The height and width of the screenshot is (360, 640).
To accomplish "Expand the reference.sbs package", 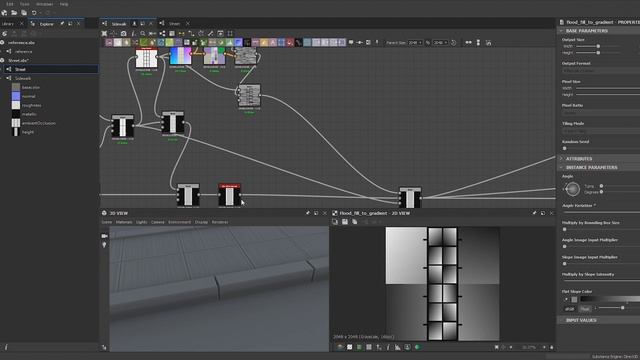I will pyautogui.click(x=2, y=42).
